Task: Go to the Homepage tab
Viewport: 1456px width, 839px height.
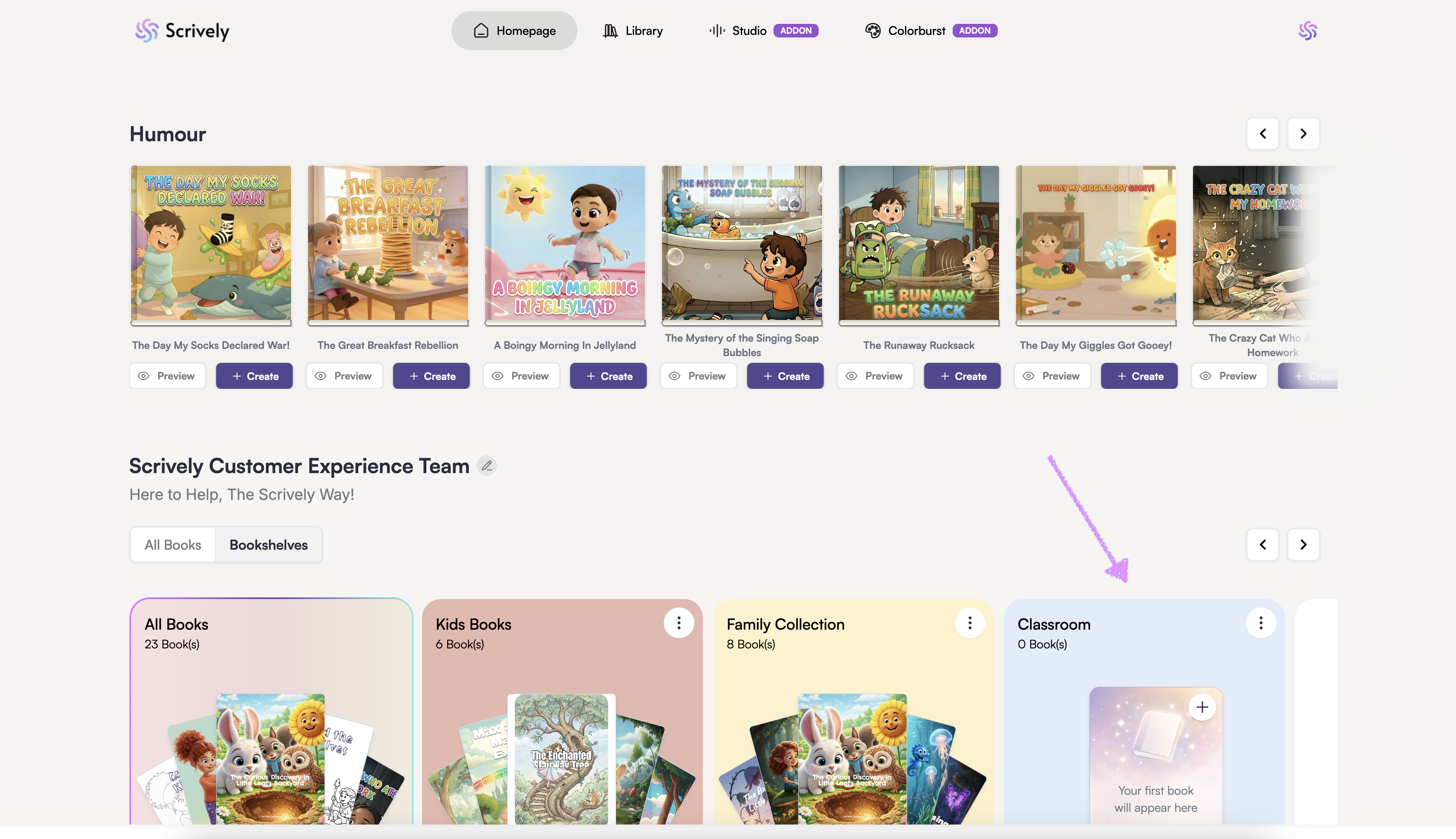Action: [x=514, y=31]
